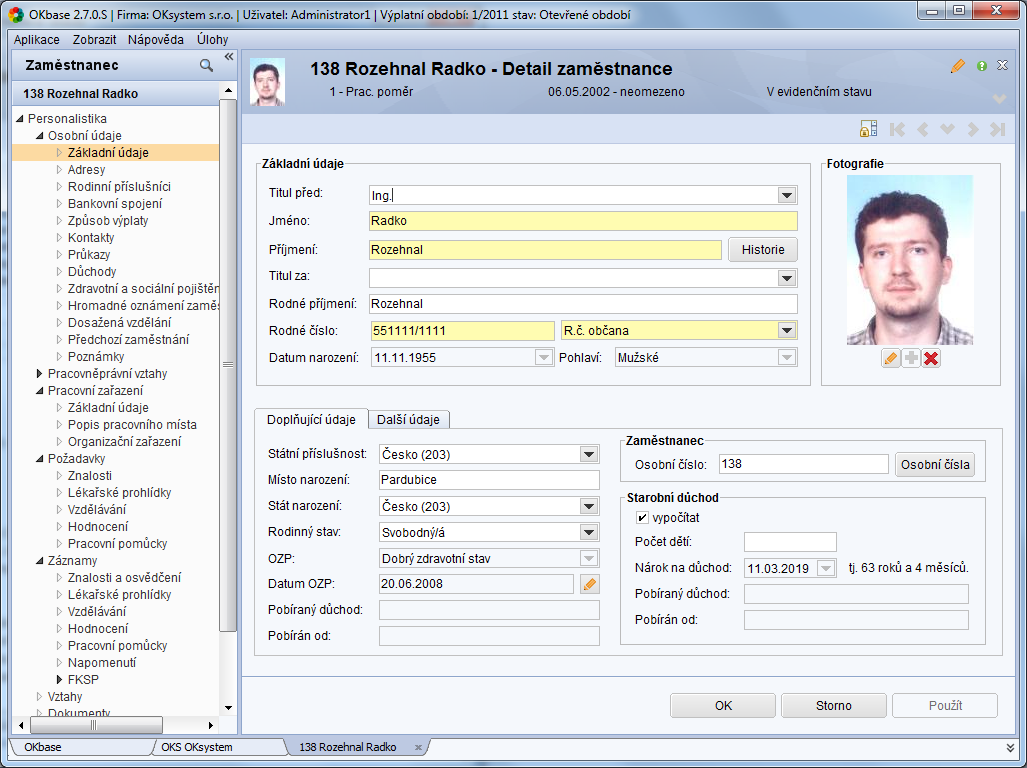Toggle the vypočítat checkbox
This screenshot has height=768, width=1027.
pyautogui.click(x=642, y=518)
